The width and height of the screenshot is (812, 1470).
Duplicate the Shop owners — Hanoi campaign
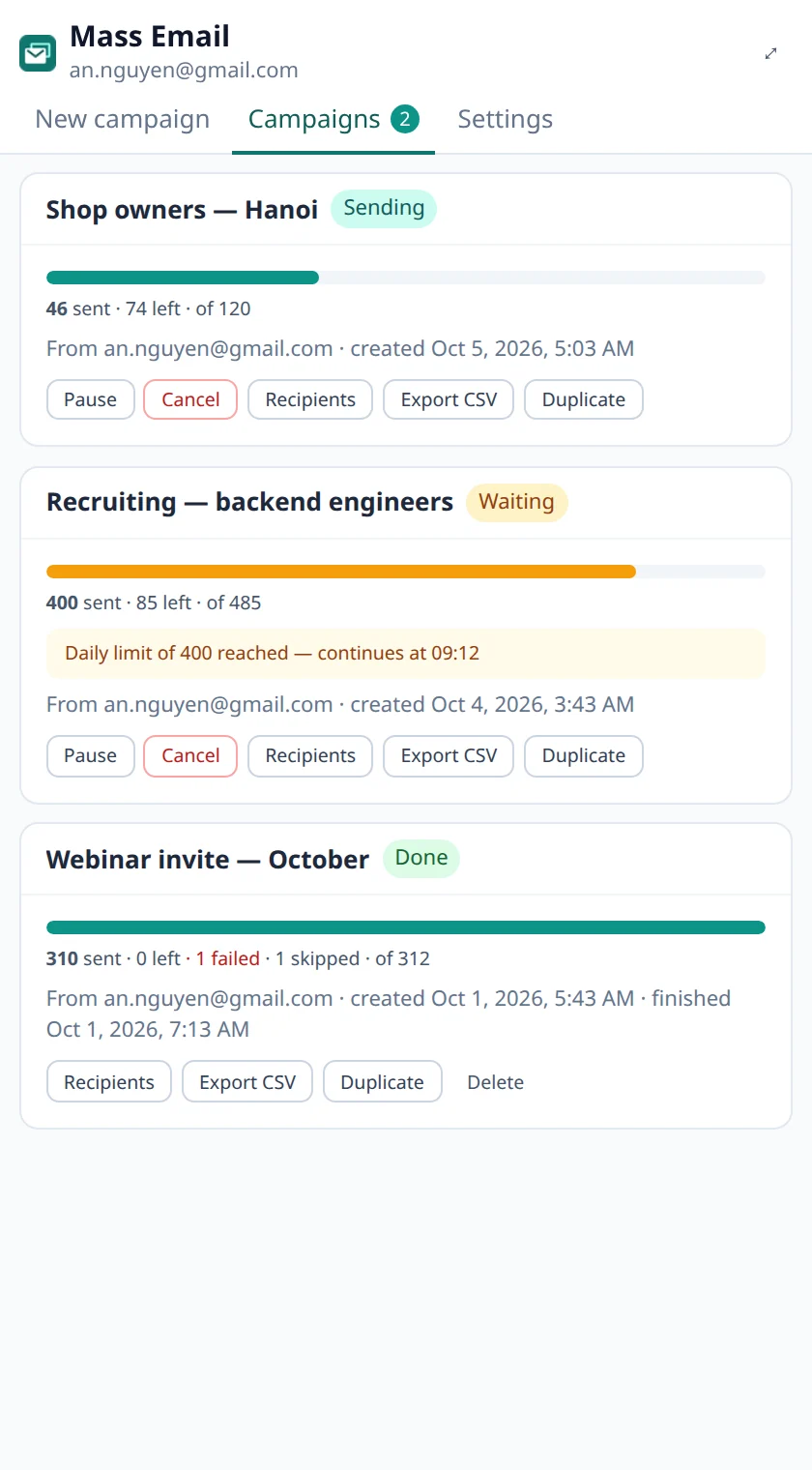(584, 399)
